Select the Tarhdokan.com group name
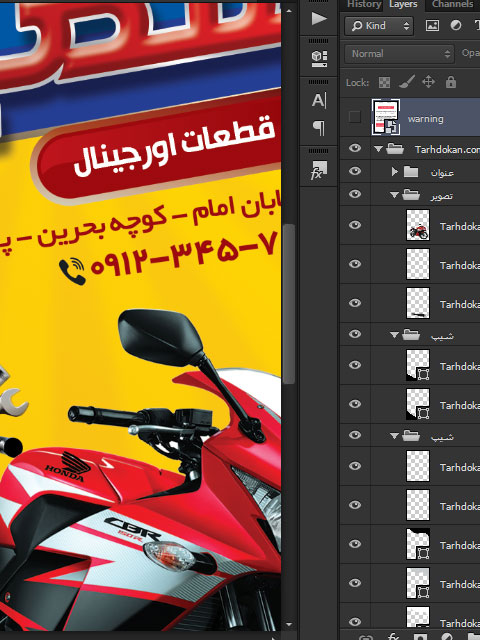Viewport: 480px width, 640px height. pos(447,150)
